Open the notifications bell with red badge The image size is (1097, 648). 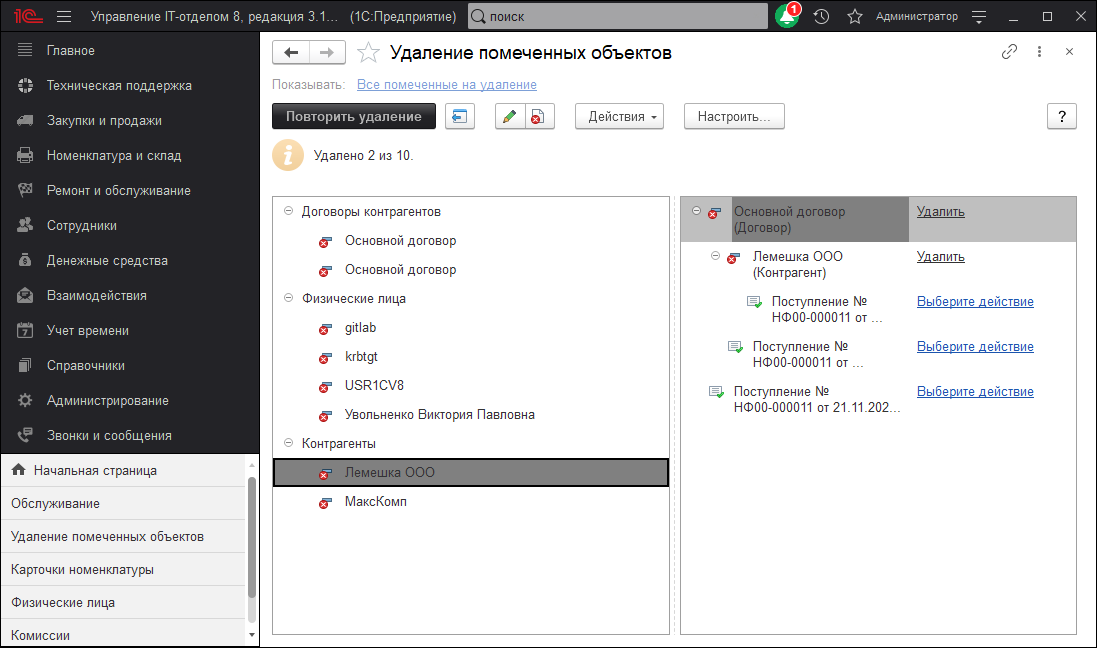[787, 16]
